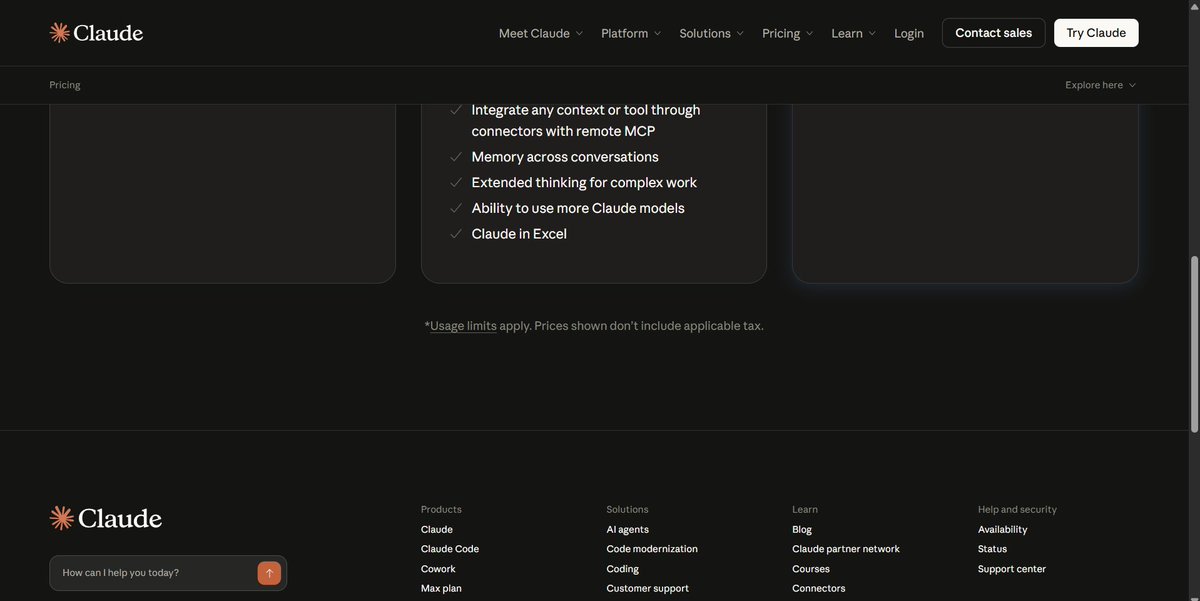Viewport: 1200px width, 601px height.
Task: Open the Usage limits link
Action: coord(463,326)
